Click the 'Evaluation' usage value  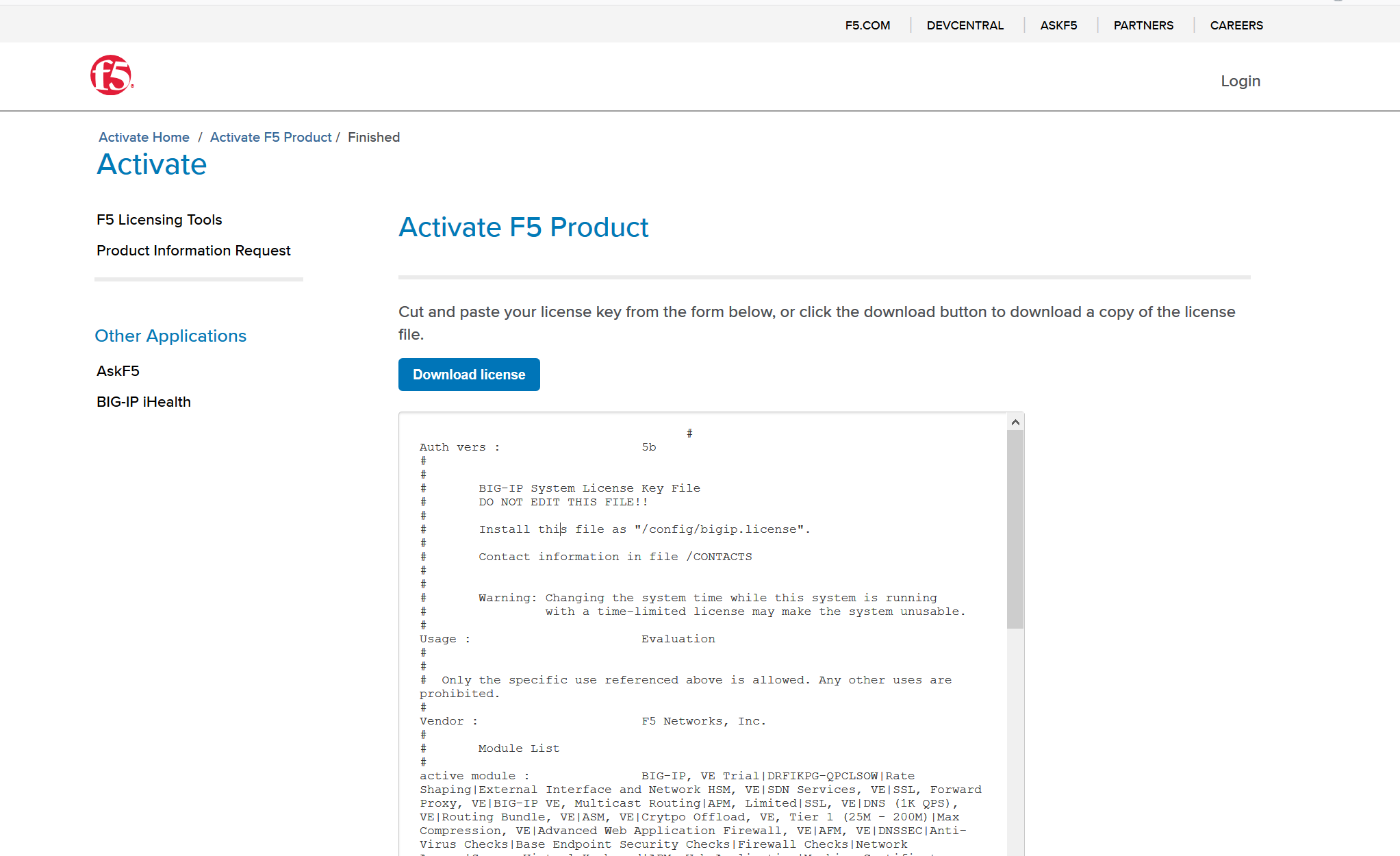678,639
